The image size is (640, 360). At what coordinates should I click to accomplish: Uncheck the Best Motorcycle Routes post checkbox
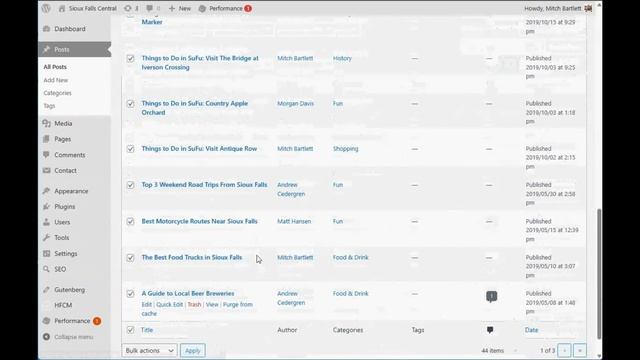click(x=130, y=221)
